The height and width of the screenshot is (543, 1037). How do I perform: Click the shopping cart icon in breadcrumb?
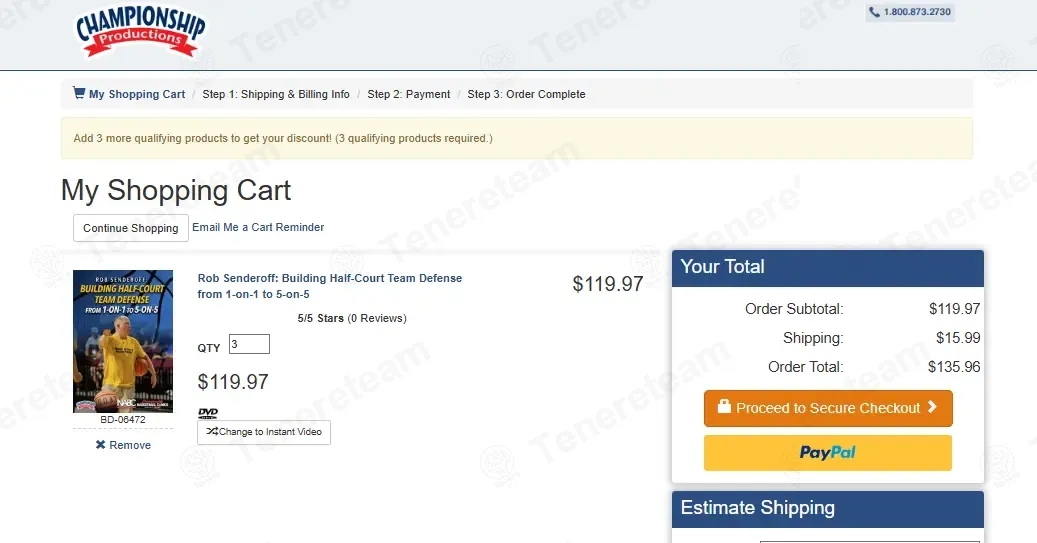[x=79, y=93]
